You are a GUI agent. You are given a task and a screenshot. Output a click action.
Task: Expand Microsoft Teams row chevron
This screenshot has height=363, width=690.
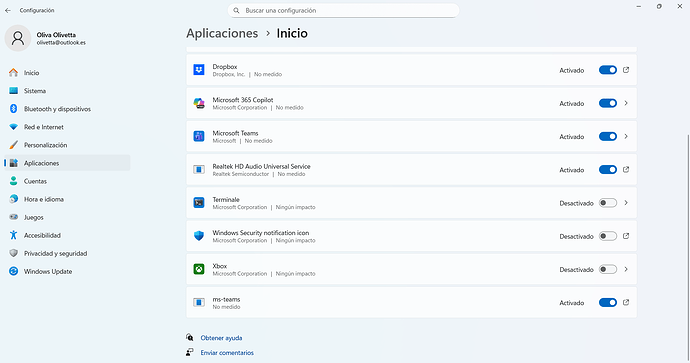tap(626, 136)
